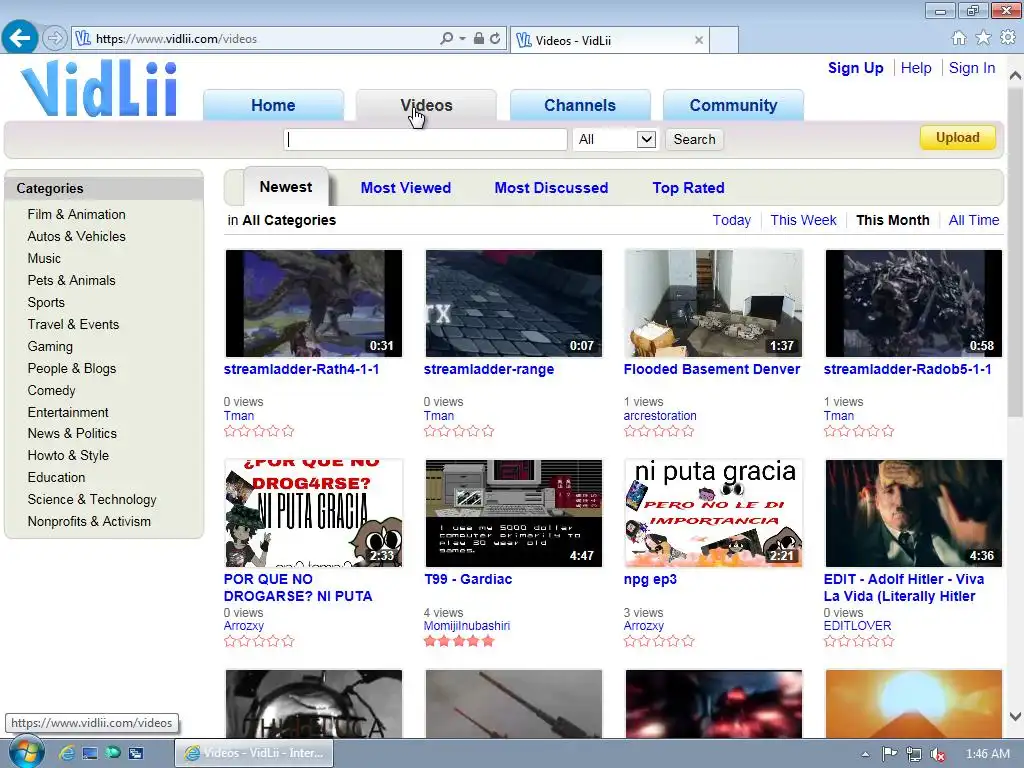The height and width of the screenshot is (768, 1024).
Task: Open the Flooded Basement Denver thumbnail
Action: pos(713,303)
